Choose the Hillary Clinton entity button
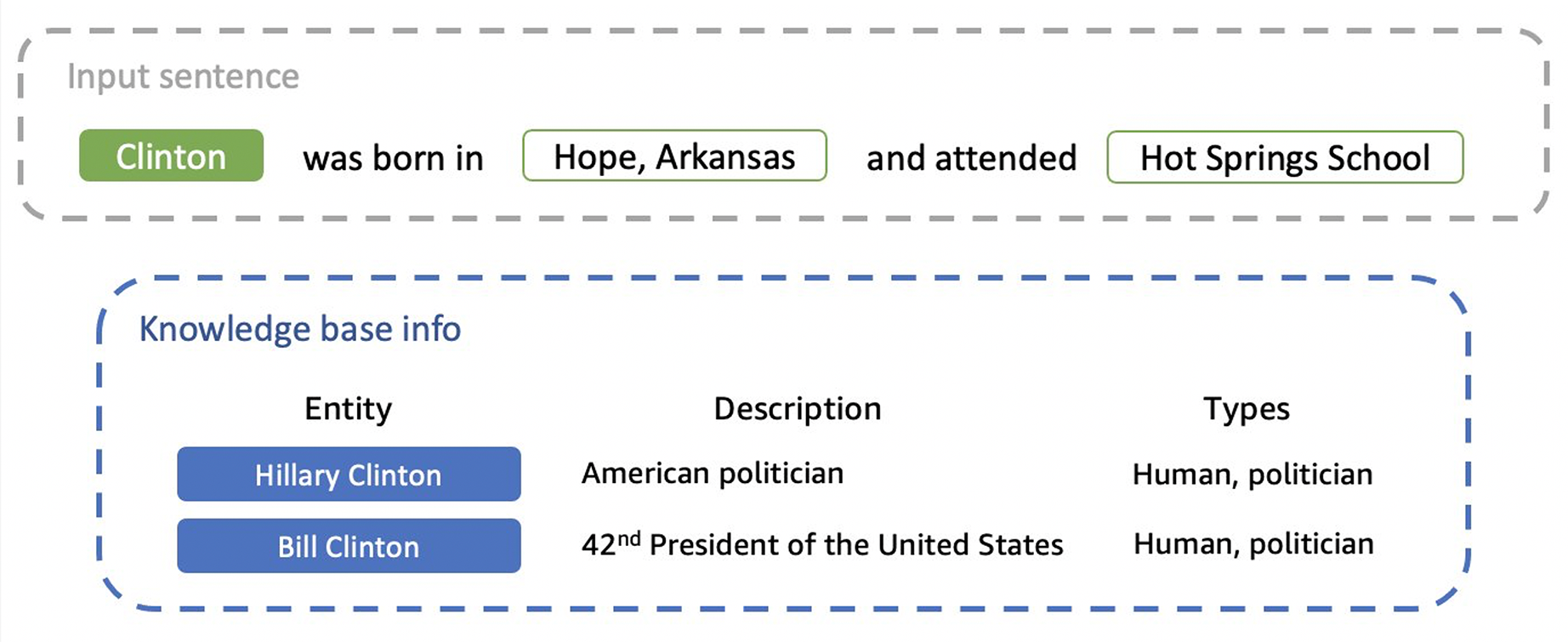The image size is (1568, 642). tap(349, 474)
